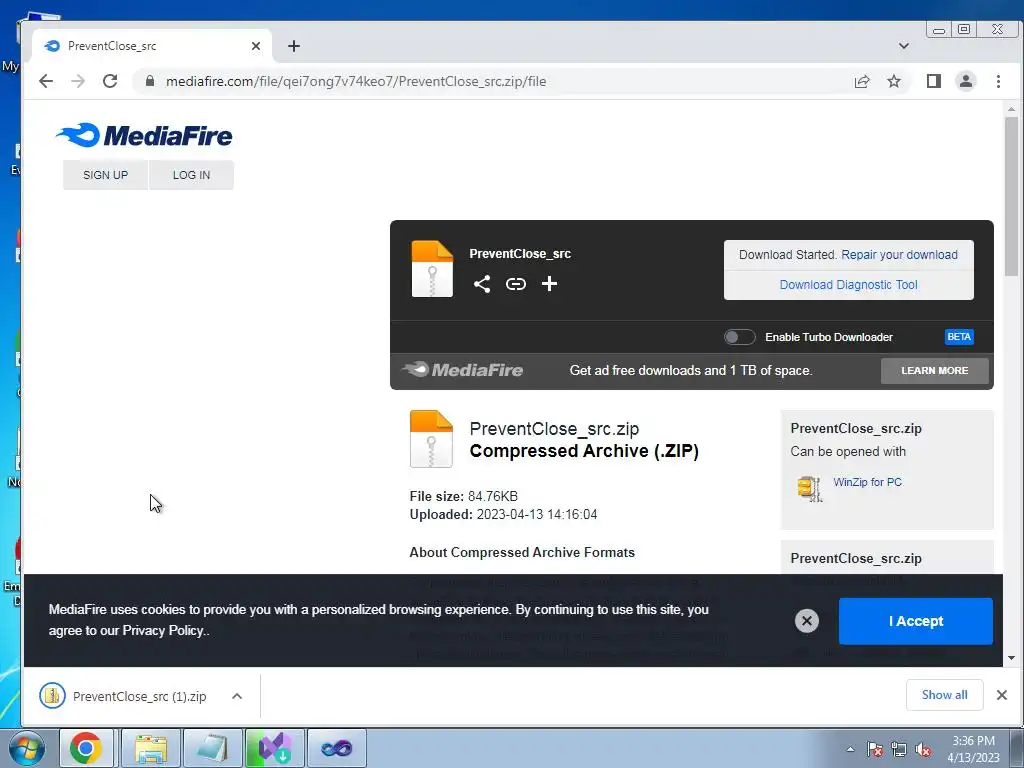This screenshot has width=1024, height=768.
Task: Bookmark this tab with star icon
Action: pos(894,81)
